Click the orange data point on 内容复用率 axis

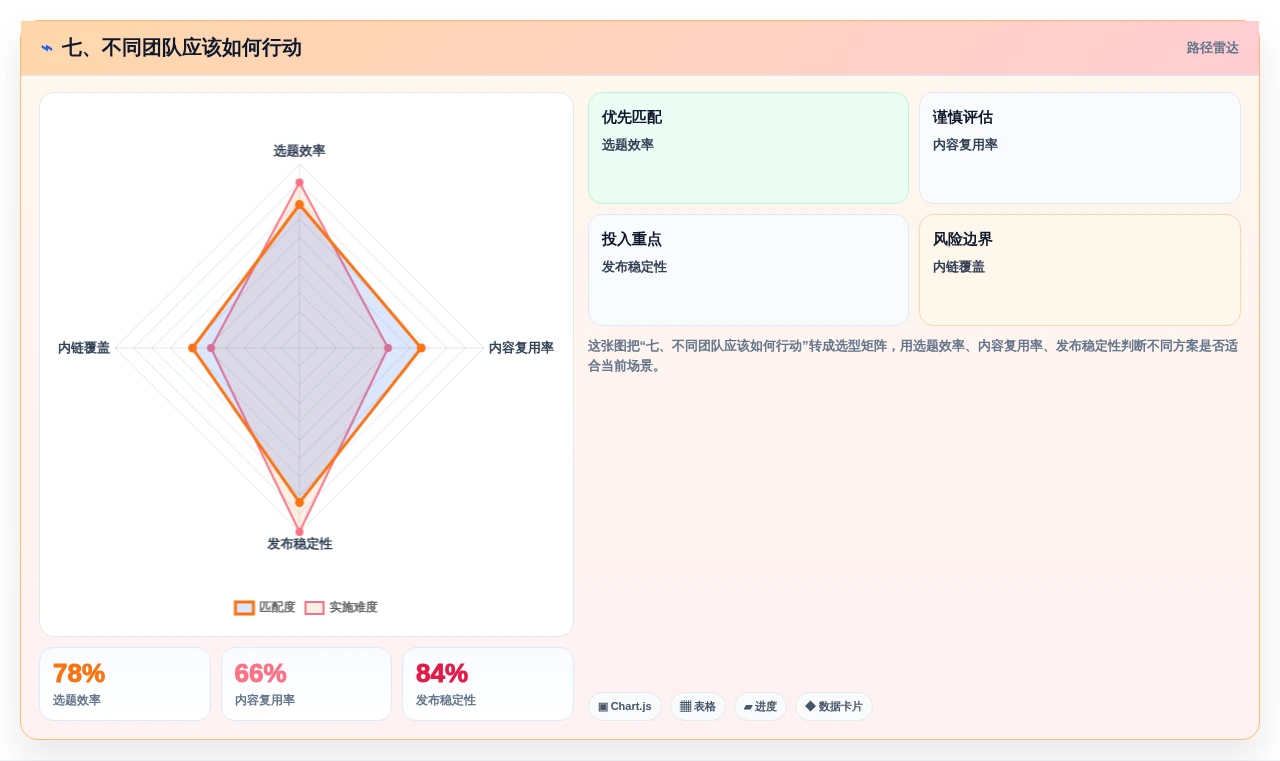pos(421,348)
